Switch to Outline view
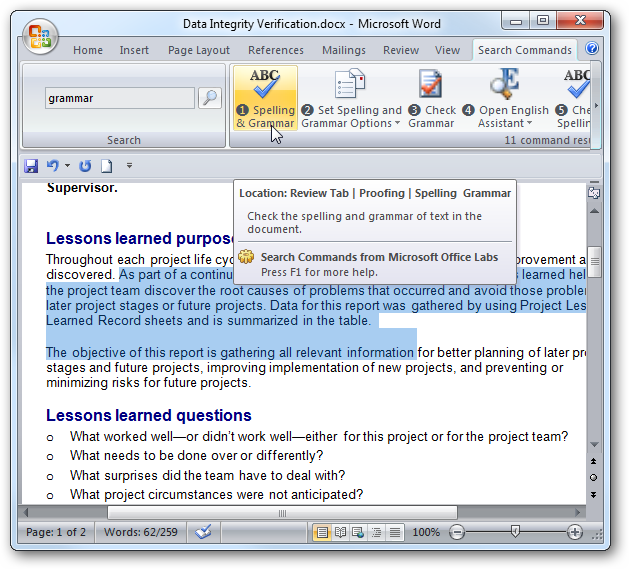This screenshot has width=629, height=569. [x=376, y=532]
